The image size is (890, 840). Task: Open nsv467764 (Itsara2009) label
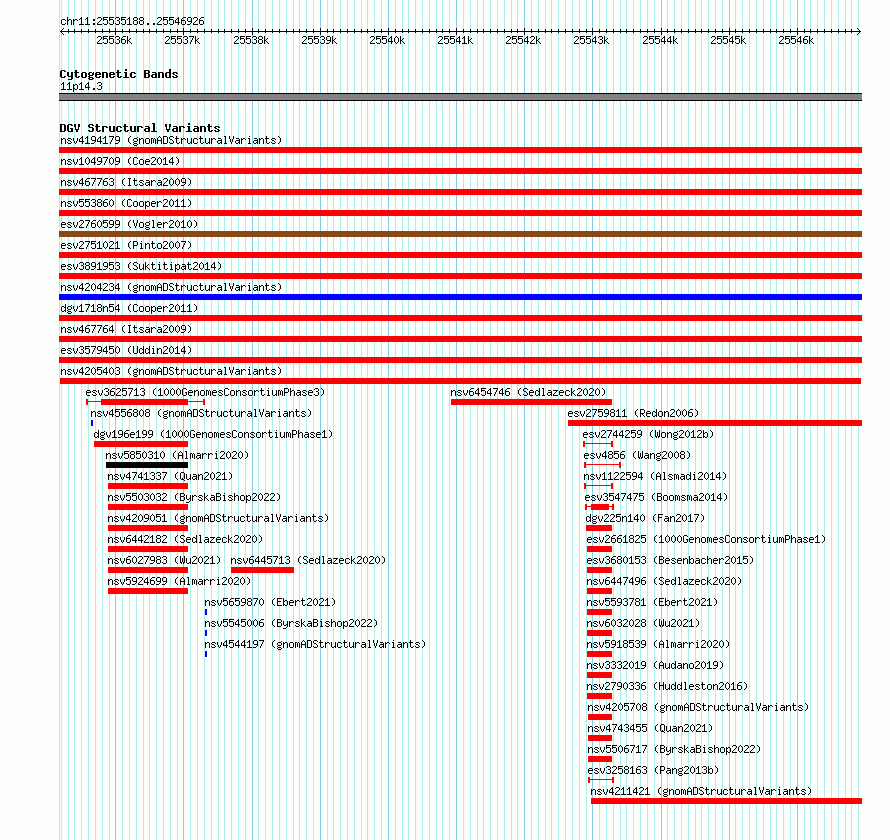coord(126,329)
